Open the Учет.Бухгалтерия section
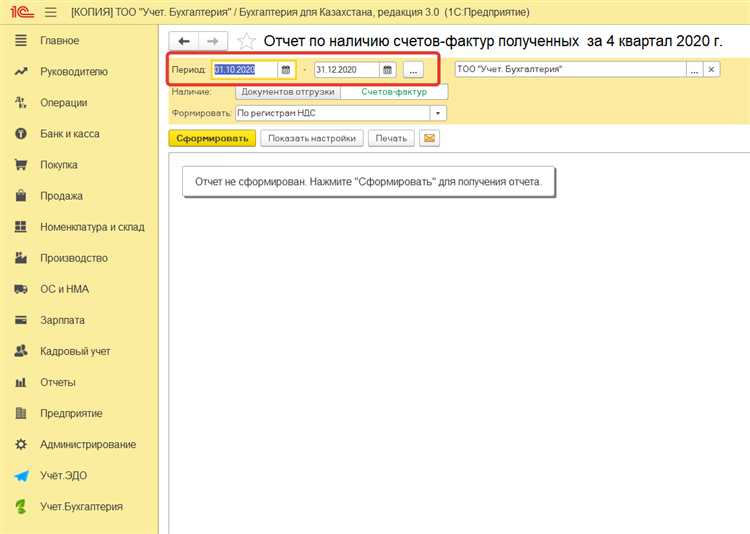750x534 pixels. click(81, 506)
